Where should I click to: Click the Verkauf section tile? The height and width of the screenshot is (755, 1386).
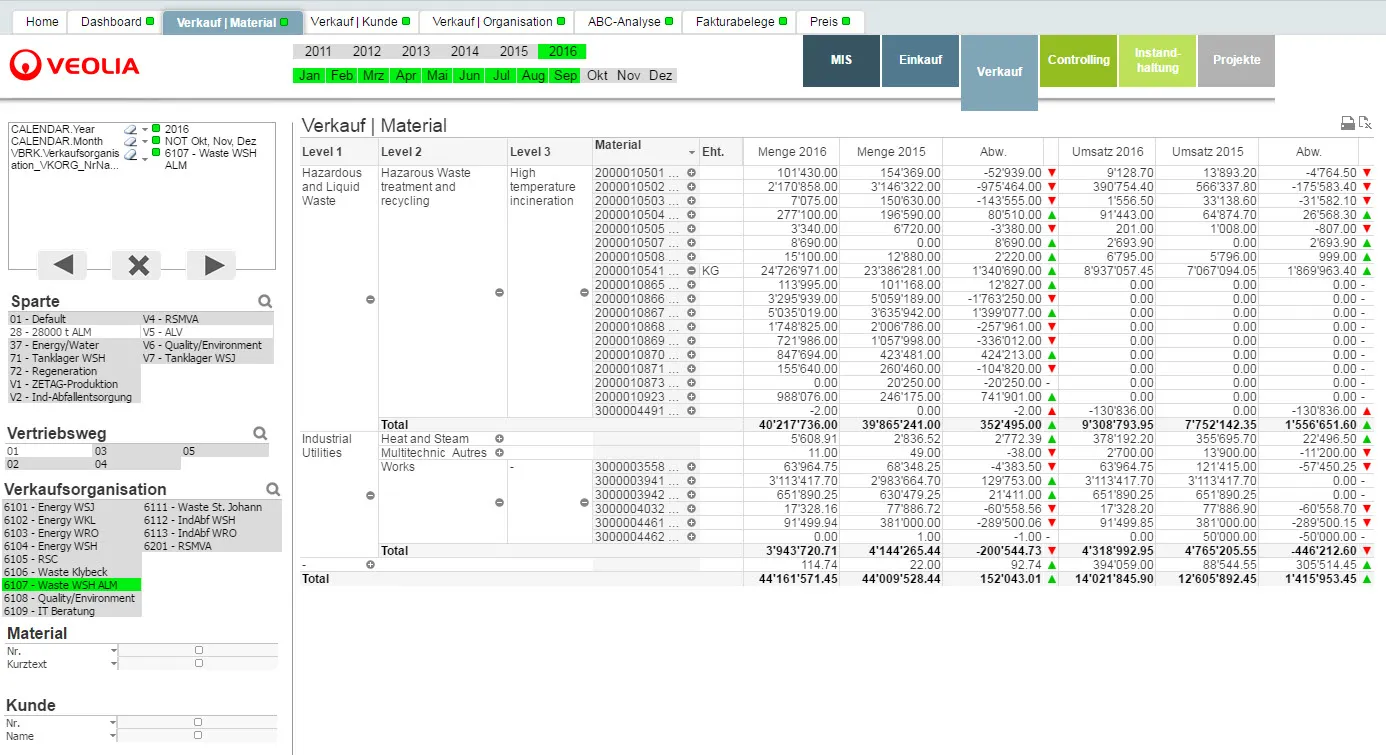[999, 72]
